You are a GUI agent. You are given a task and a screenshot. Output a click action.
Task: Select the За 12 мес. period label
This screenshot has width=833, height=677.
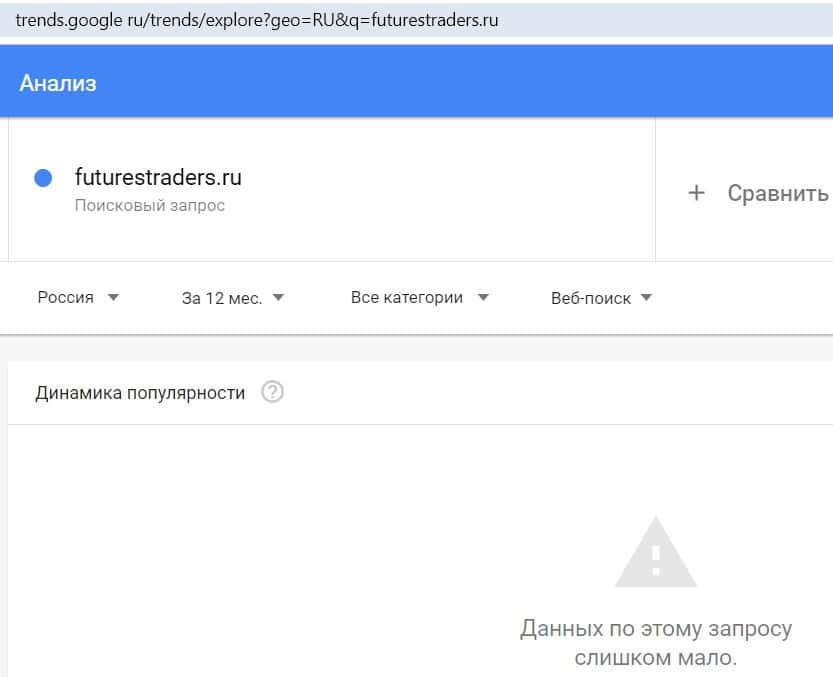coord(222,298)
